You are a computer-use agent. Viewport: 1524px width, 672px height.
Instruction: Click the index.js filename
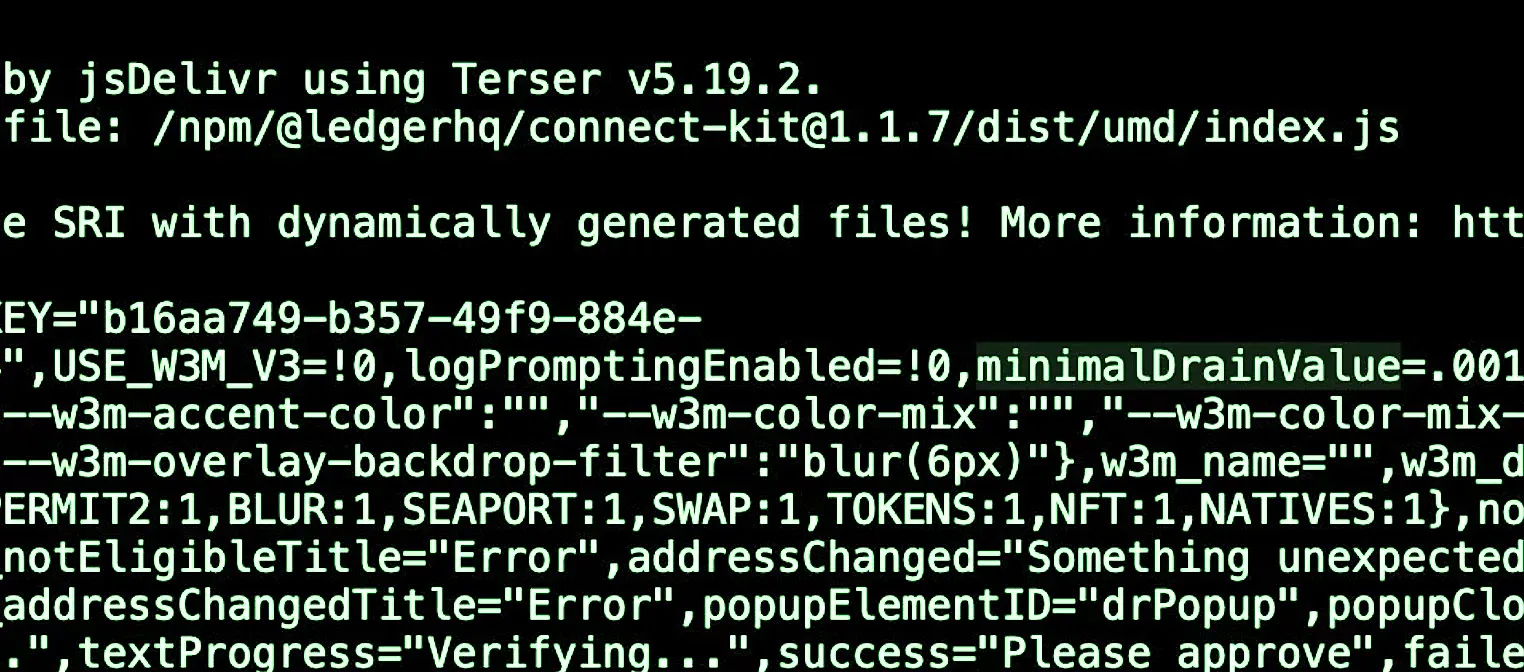[1299, 128]
